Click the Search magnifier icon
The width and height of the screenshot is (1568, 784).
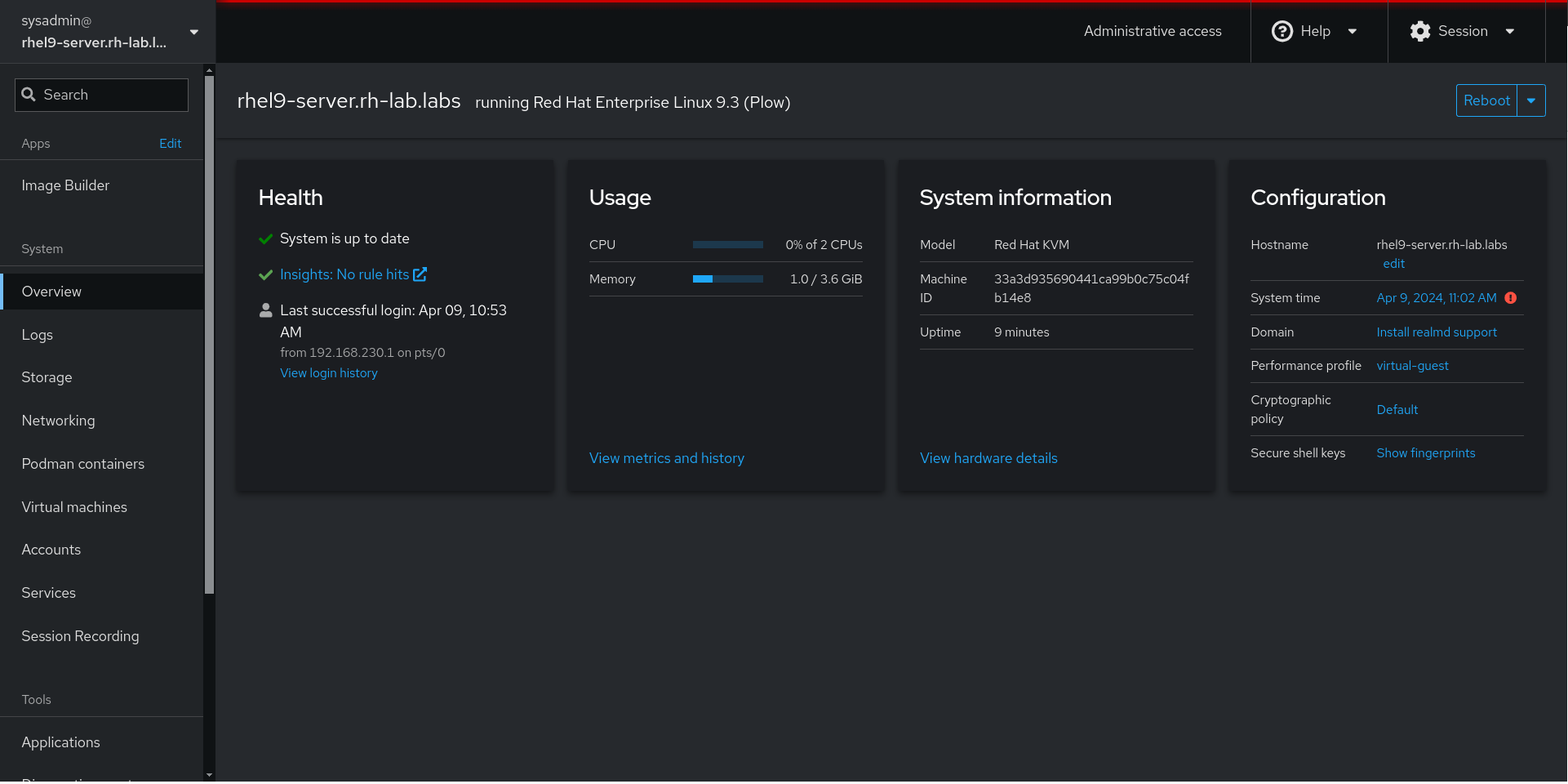29,95
